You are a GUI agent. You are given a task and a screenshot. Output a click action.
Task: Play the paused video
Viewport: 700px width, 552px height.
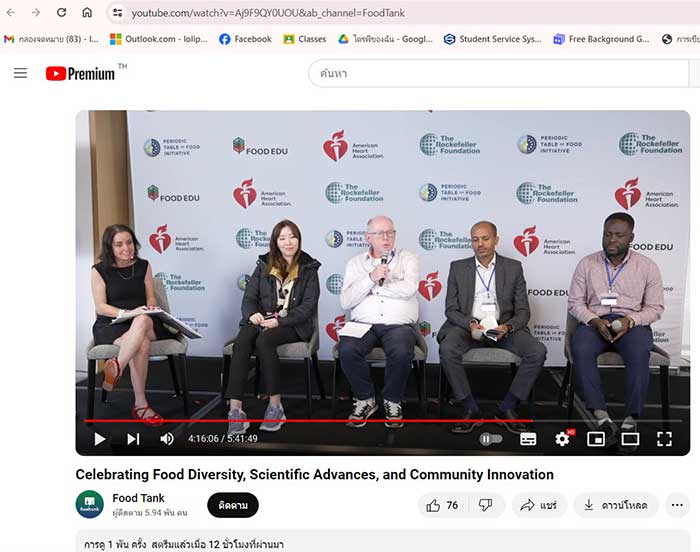pos(100,439)
